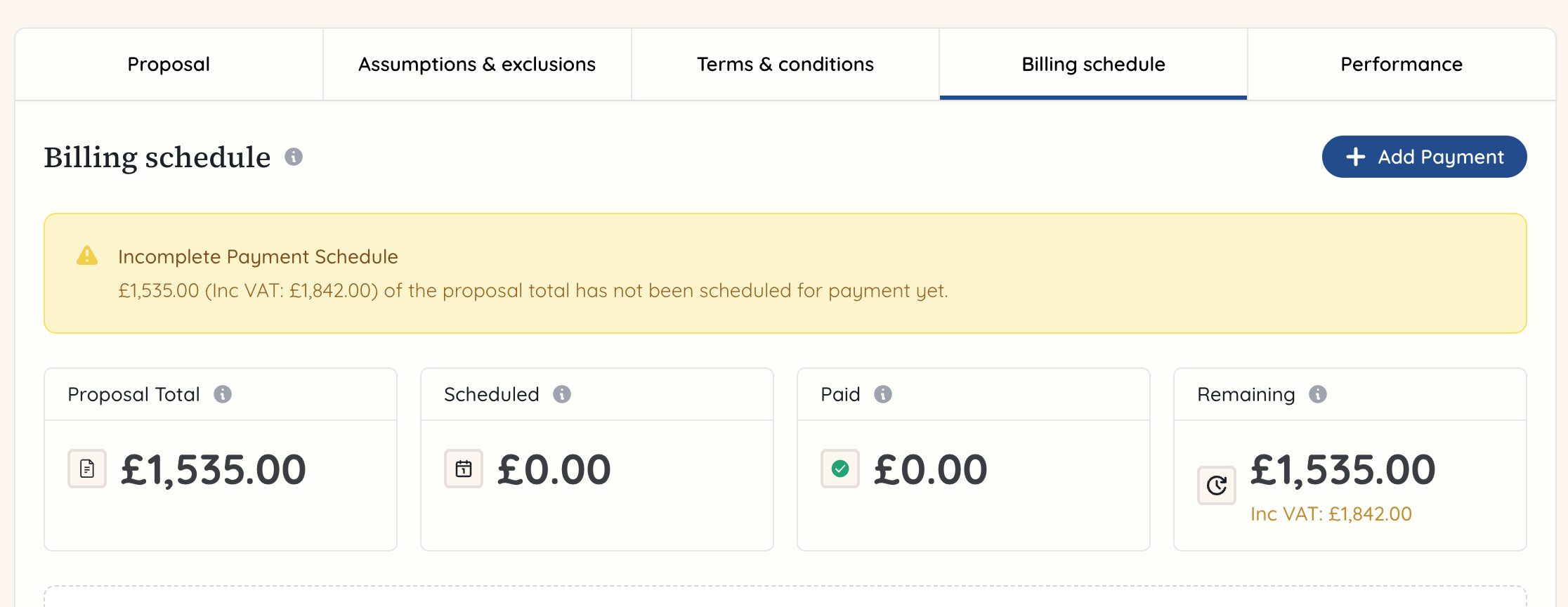Screen dimensions: 1568x607
Task: Click the Paid info icon
Action: coord(882,394)
